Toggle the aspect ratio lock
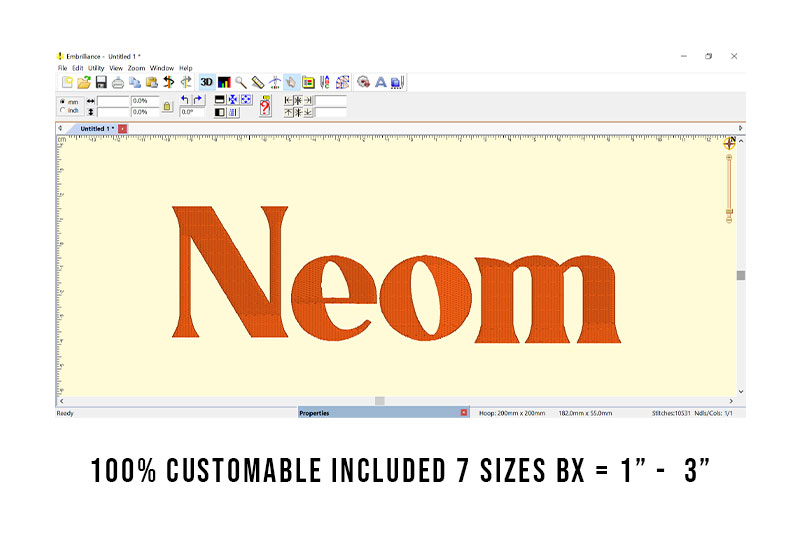Viewport: 800px width, 533px height. [x=167, y=107]
